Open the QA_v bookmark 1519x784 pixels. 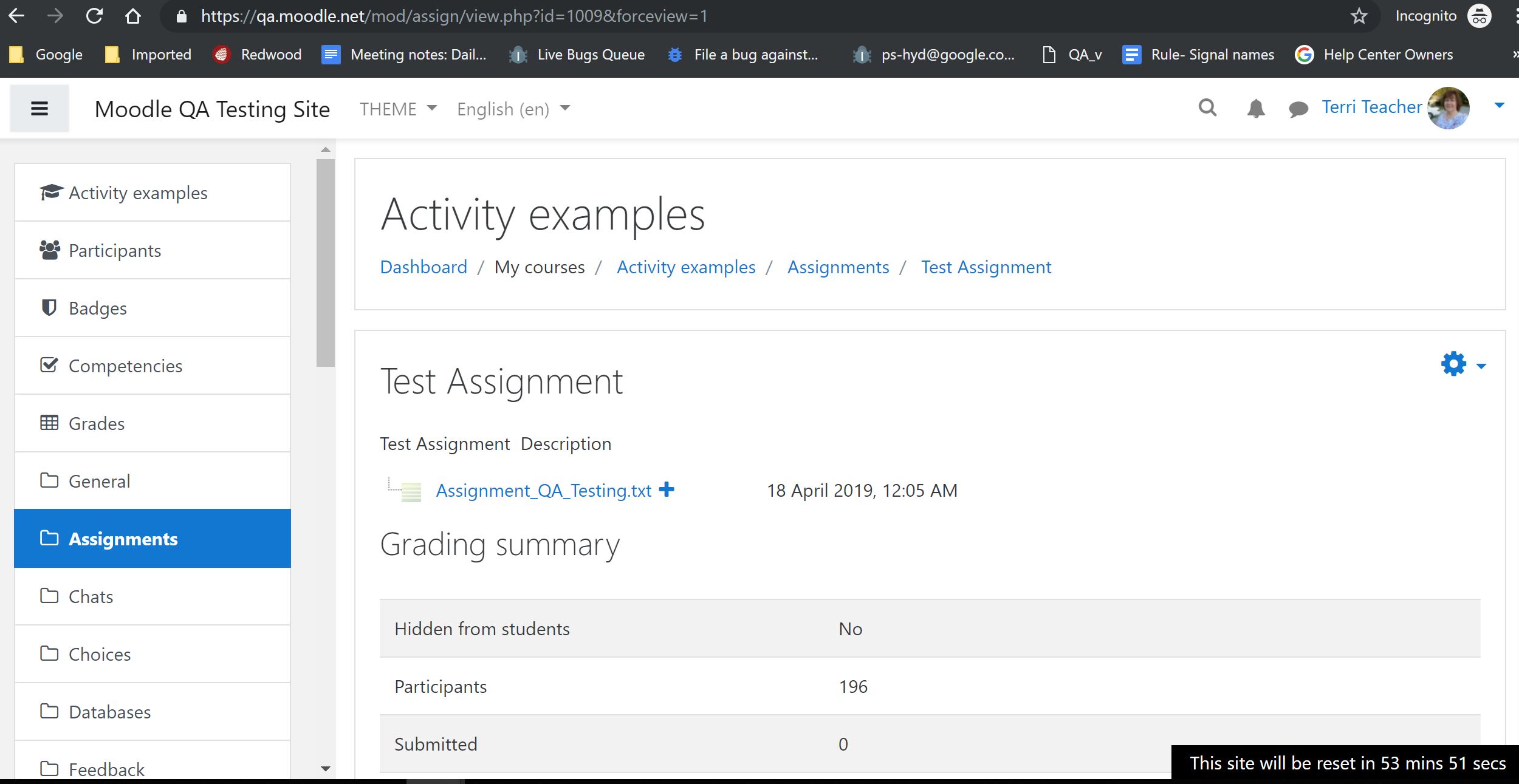pyautogui.click(x=1072, y=55)
